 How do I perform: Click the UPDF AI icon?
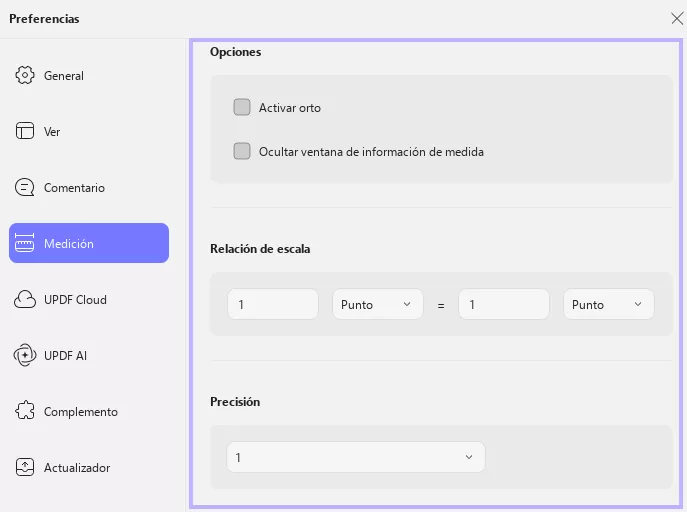tap(25, 355)
